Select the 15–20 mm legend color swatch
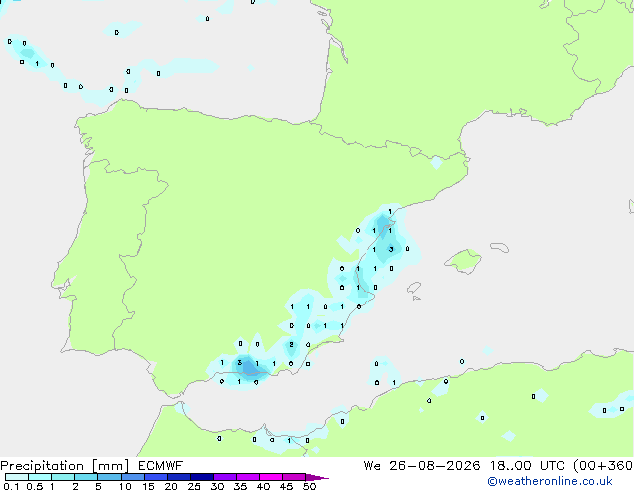This screenshot has width=634, height=490. (x=156, y=477)
